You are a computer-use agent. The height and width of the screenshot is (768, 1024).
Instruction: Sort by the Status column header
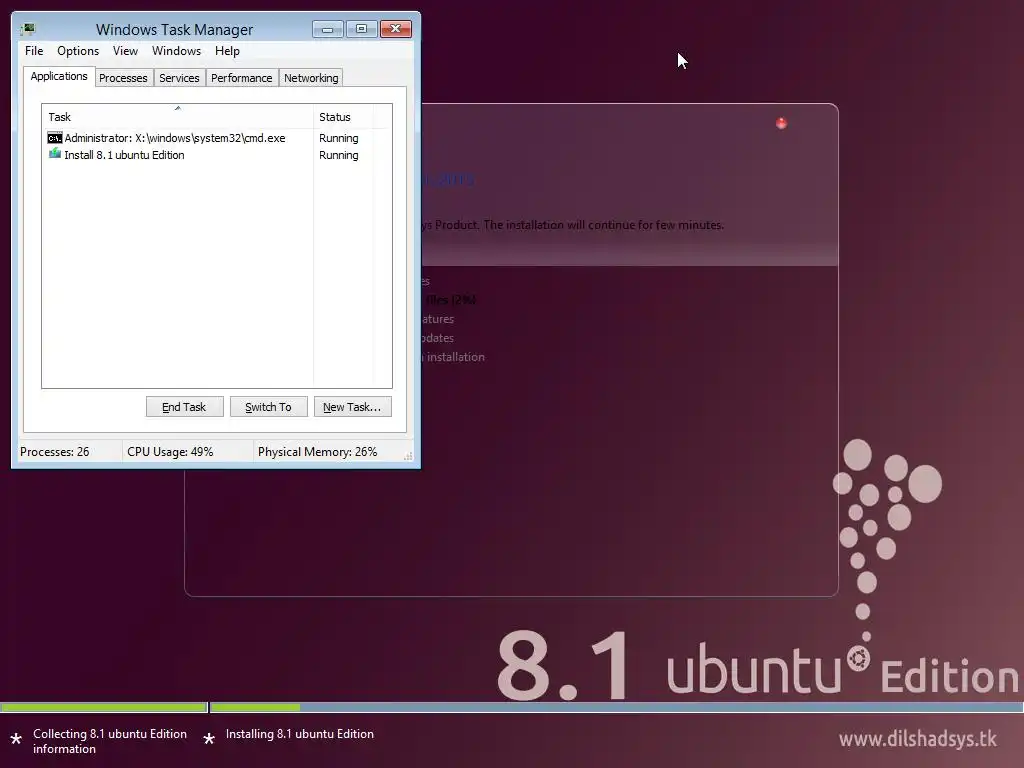point(343,116)
